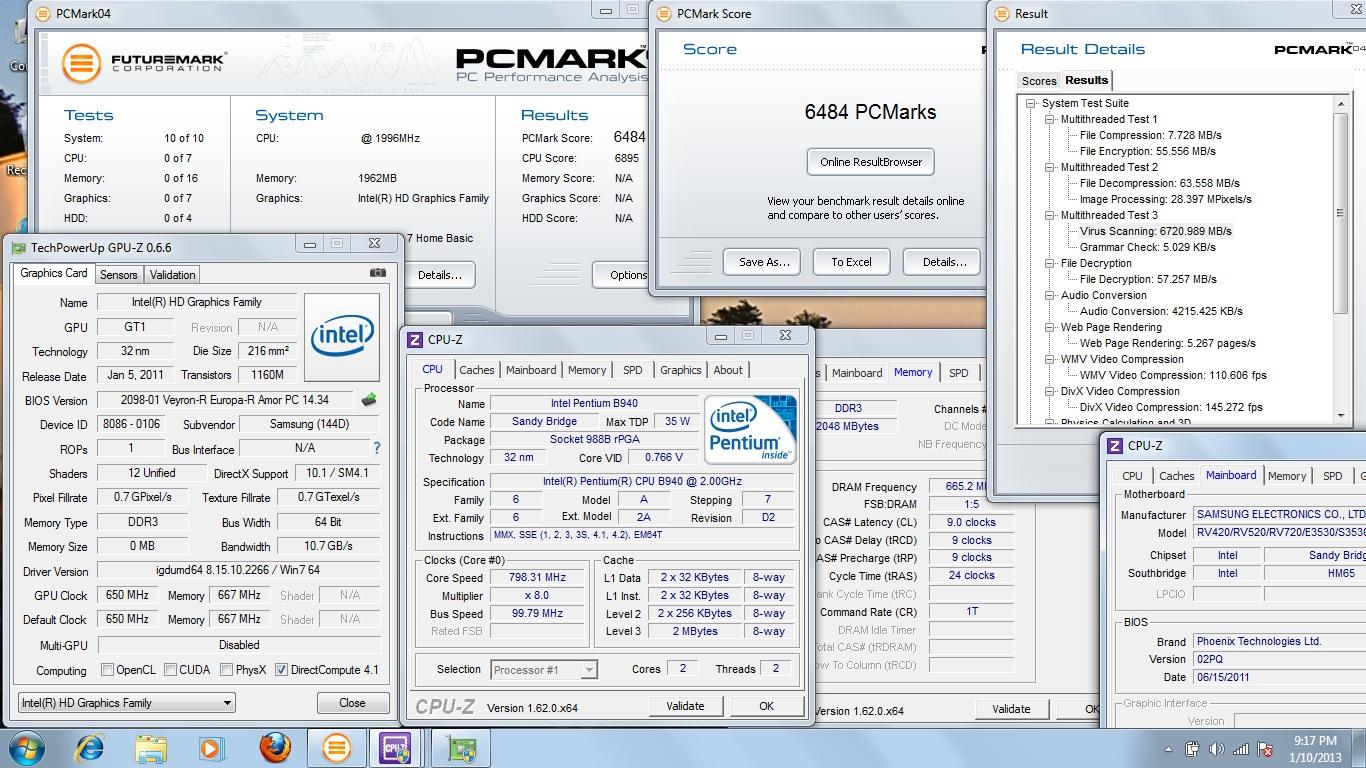Click the Result window title bar icon

[x=1002, y=13]
